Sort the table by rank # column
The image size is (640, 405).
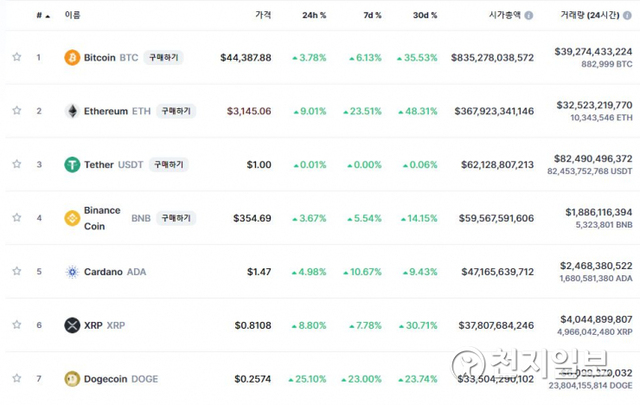[x=39, y=16]
